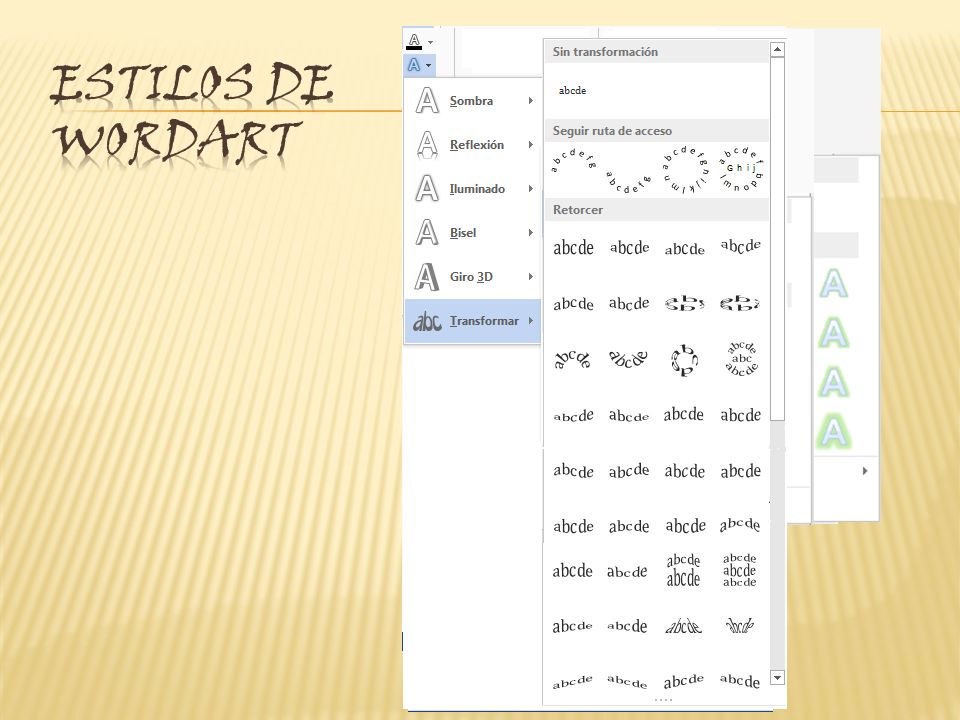This screenshot has width=960, height=720.
Task: Click the gallery scroll up arrow
Action: (777, 50)
